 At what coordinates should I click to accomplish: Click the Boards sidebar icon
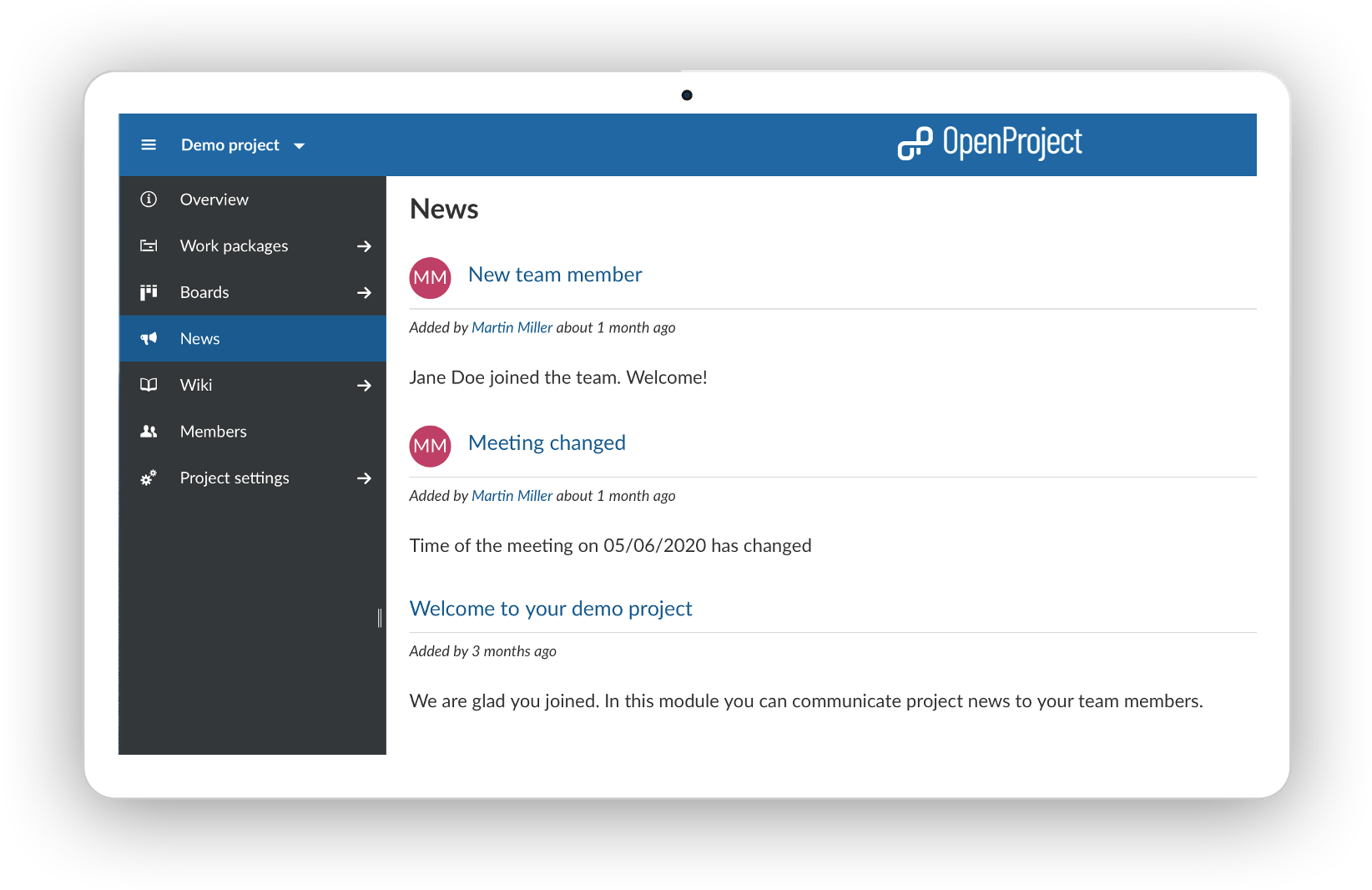click(149, 292)
